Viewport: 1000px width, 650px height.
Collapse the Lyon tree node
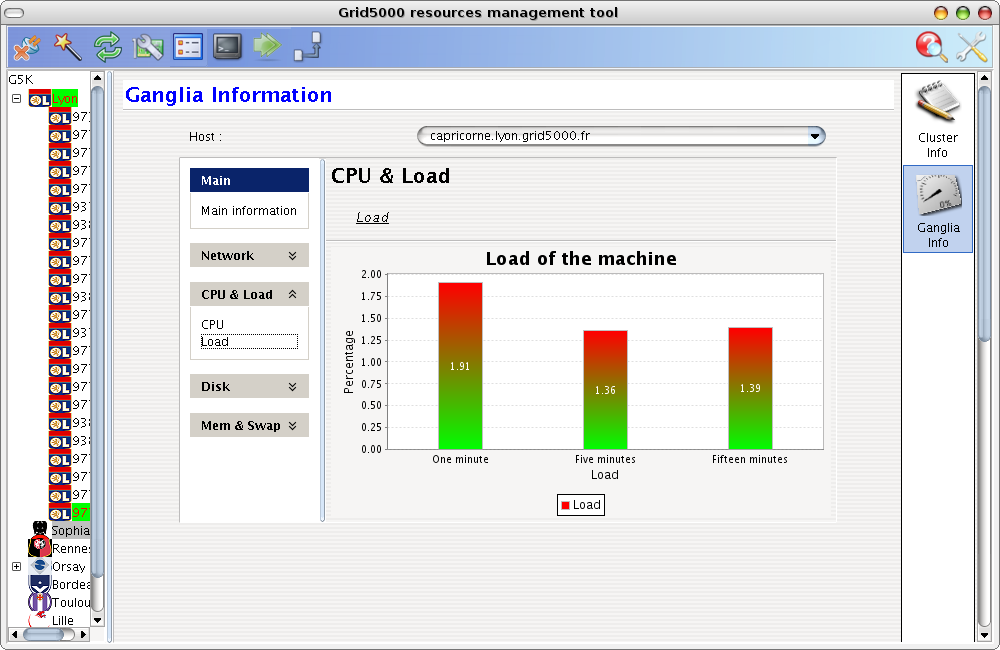(17, 99)
